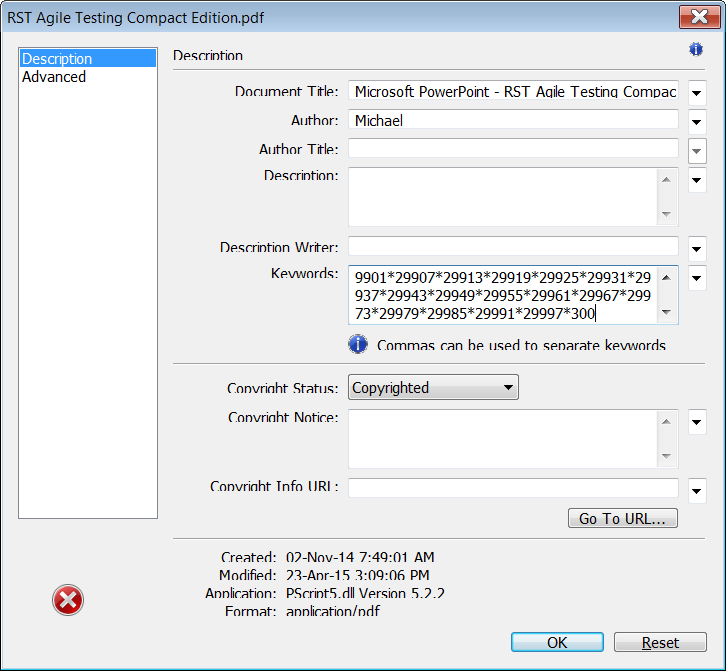Viewport: 726px width, 671px height.
Task: Click the red error X icon
Action: 68,600
